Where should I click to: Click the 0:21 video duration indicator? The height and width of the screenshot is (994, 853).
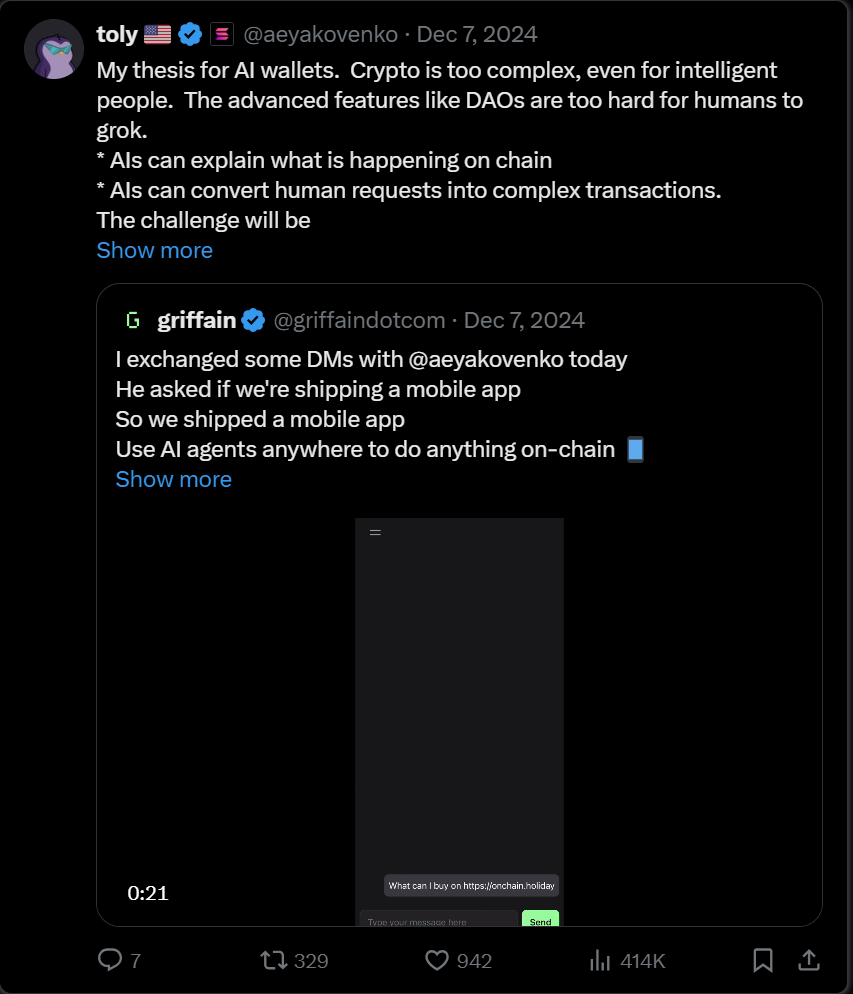[x=148, y=893]
